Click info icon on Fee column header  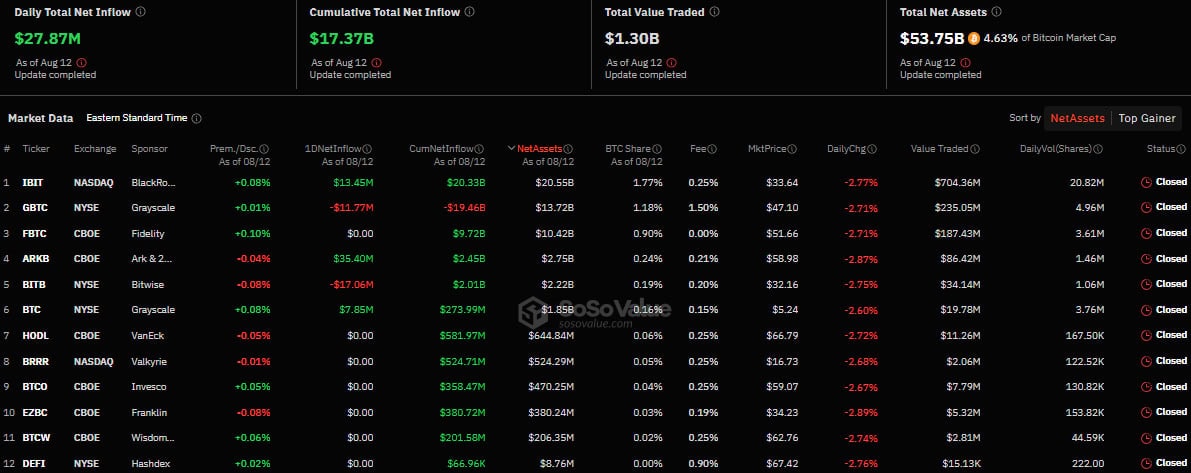[x=712, y=150]
